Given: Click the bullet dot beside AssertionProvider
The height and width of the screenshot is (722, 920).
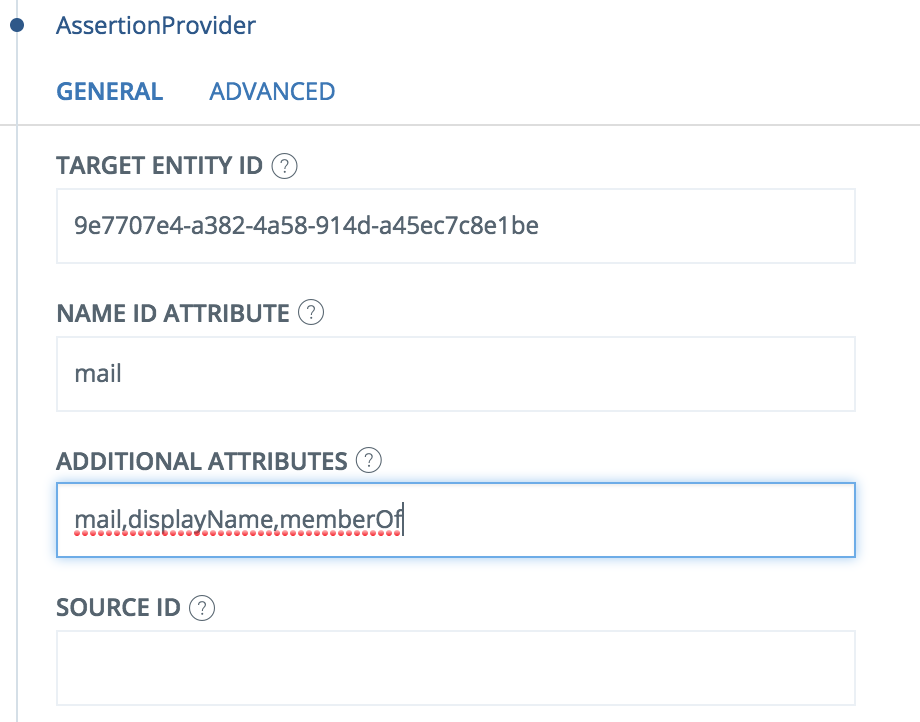Looking at the screenshot, I should 17,25.
